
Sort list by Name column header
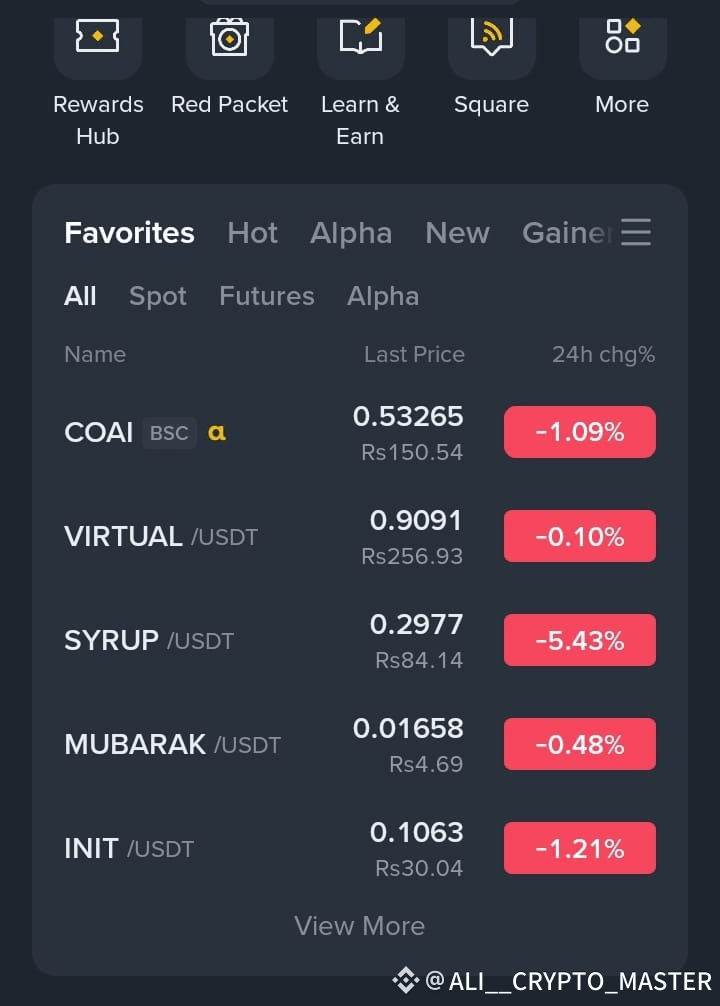[95, 354]
